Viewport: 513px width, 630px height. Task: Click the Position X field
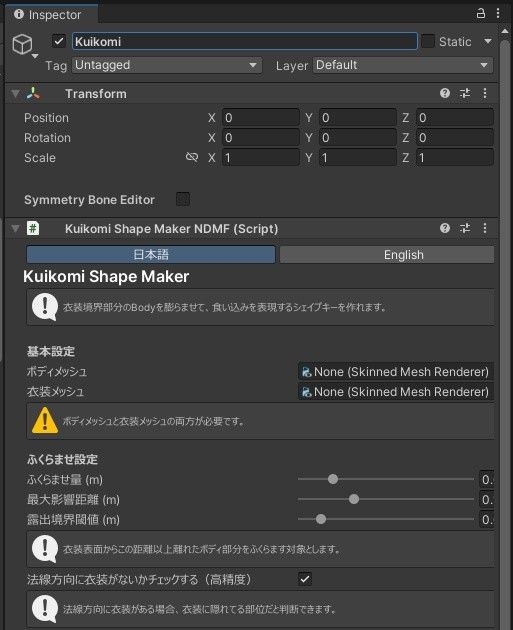[261, 118]
